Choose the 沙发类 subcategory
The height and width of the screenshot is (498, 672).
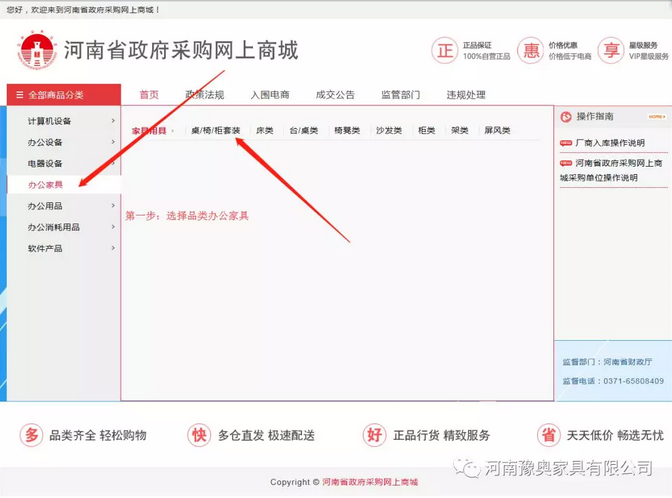(389, 130)
